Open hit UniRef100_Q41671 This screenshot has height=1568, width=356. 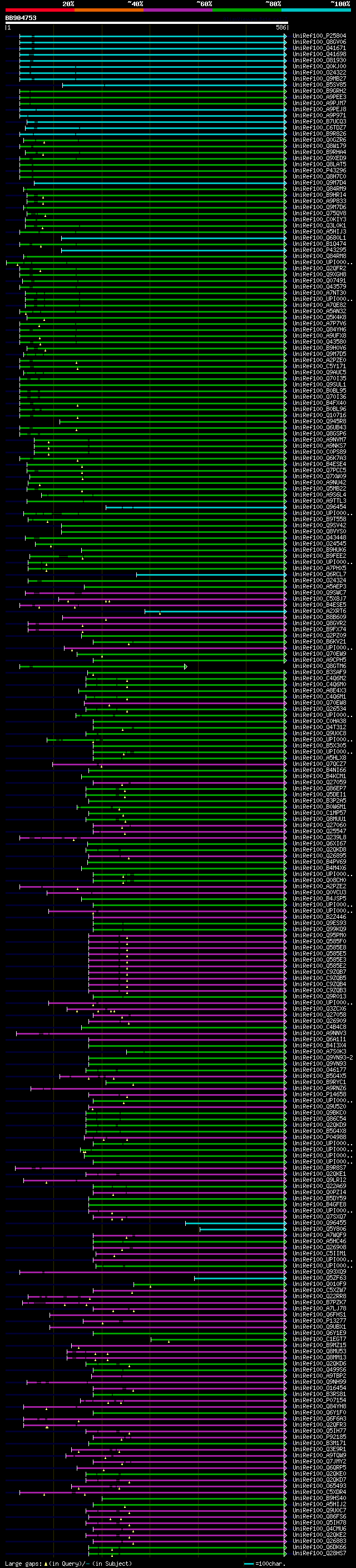click(319, 48)
